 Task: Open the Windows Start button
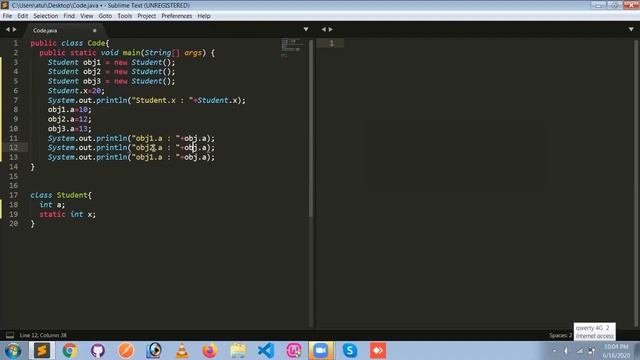[x=13, y=351]
